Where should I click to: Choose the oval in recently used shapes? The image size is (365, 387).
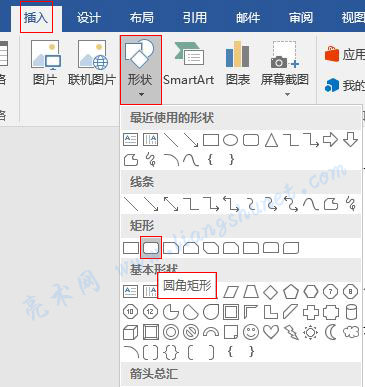tap(230, 140)
